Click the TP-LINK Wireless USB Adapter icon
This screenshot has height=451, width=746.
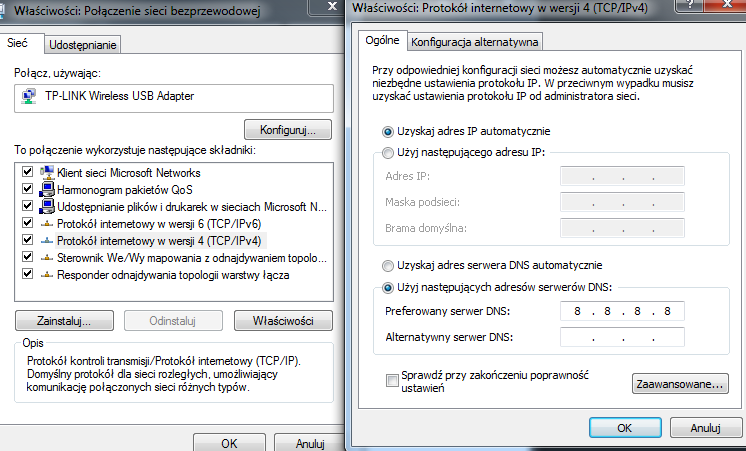(x=29, y=97)
